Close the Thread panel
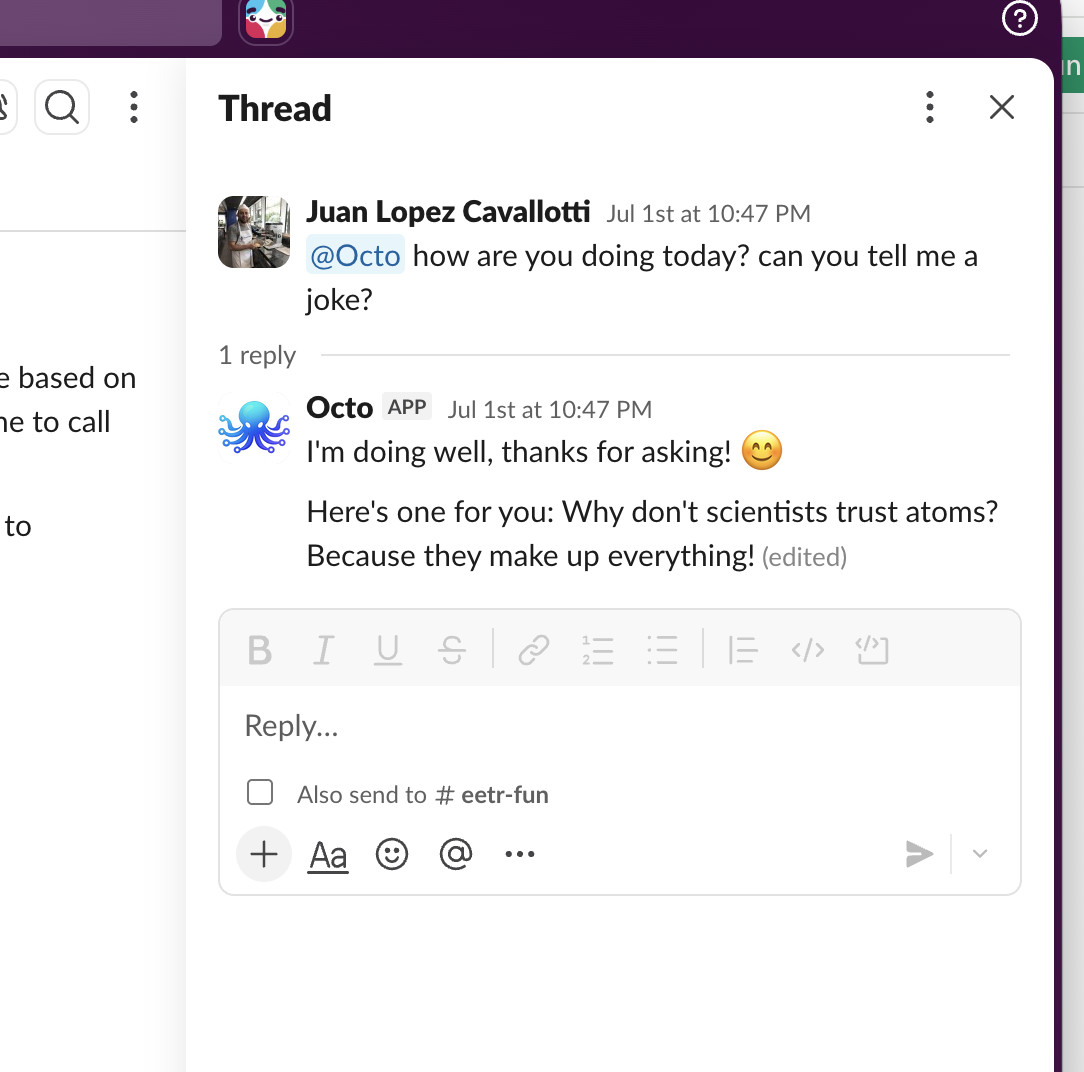 tap(1002, 108)
